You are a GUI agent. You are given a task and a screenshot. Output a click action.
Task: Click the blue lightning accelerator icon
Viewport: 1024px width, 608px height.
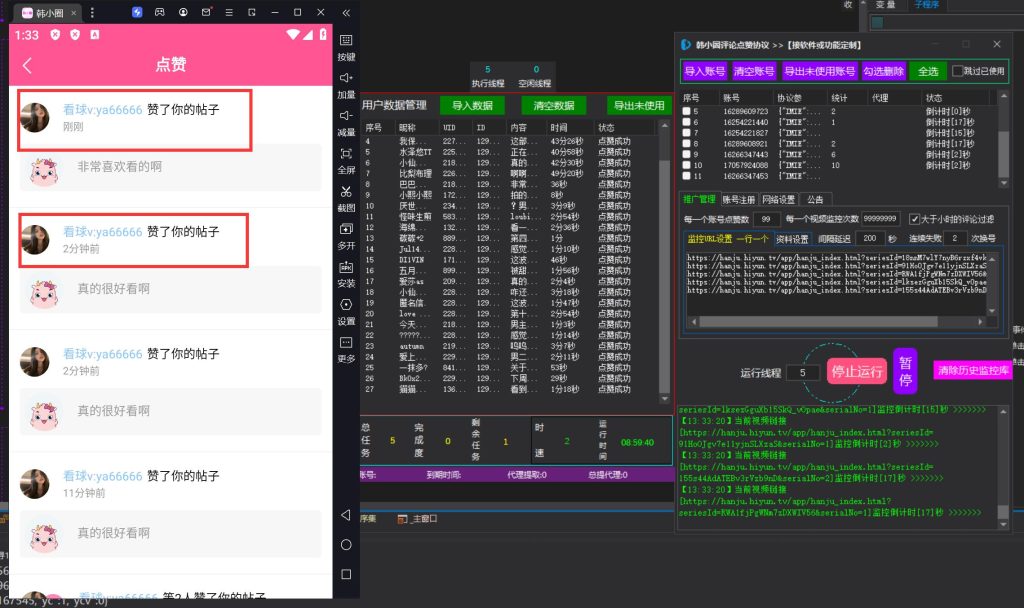tap(137, 12)
